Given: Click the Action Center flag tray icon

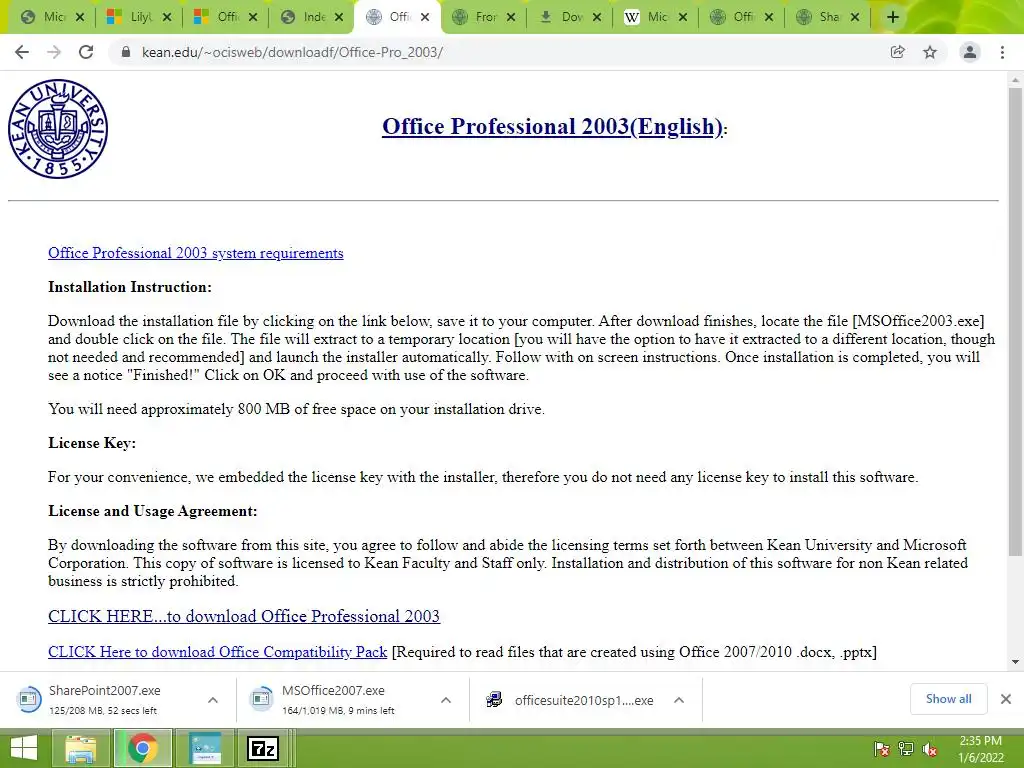Looking at the screenshot, I should tap(882, 749).
